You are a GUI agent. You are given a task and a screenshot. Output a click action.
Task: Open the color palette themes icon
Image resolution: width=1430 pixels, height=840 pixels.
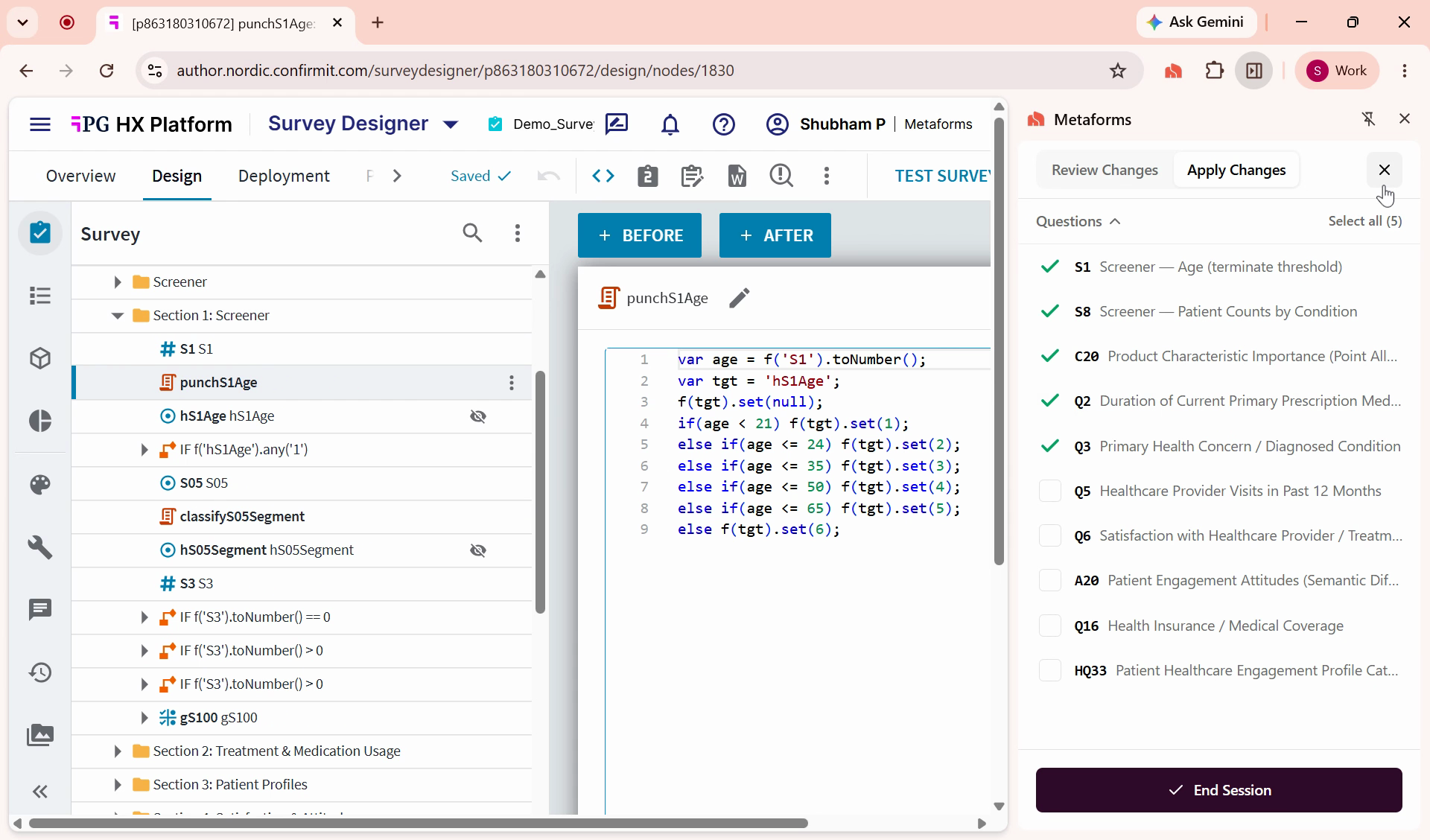40,485
